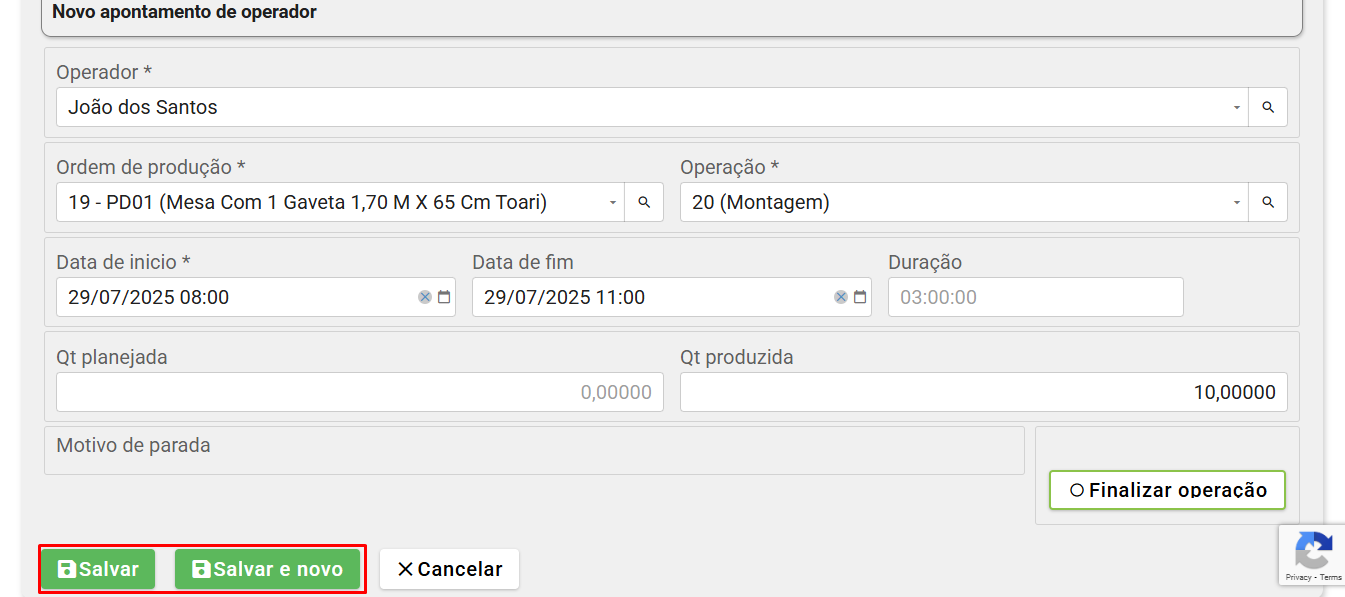This screenshot has width=1345, height=597.
Task: Expand the Operação dropdown
Action: click(x=1237, y=202)
